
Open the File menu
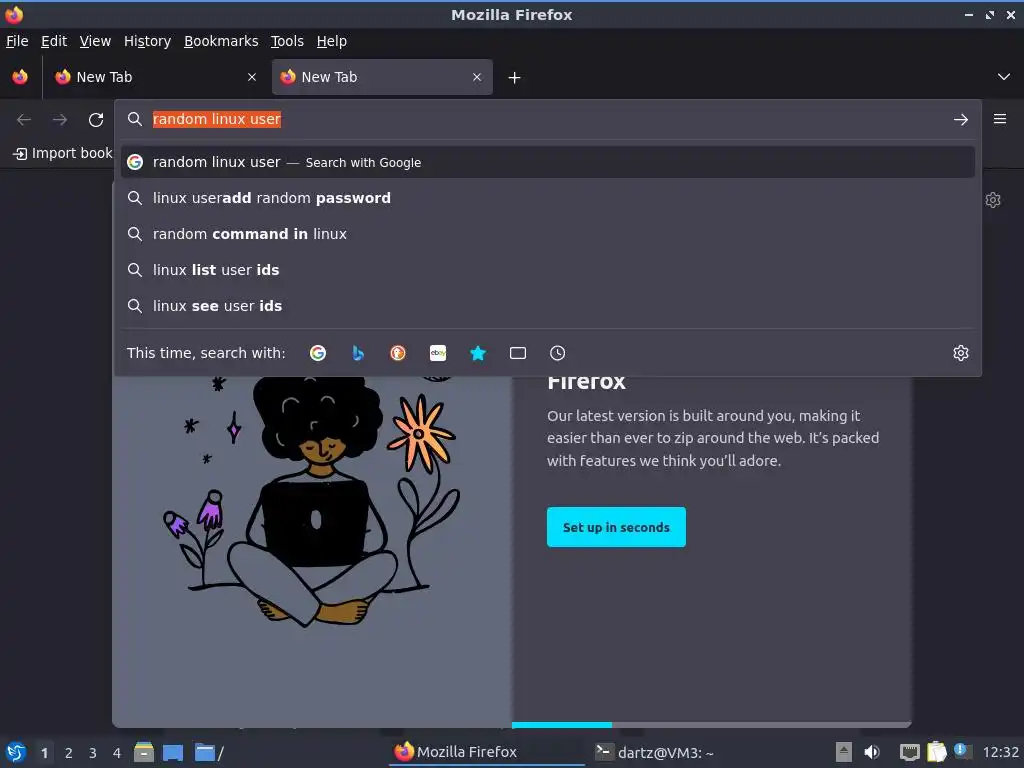[x=18, y=41]
